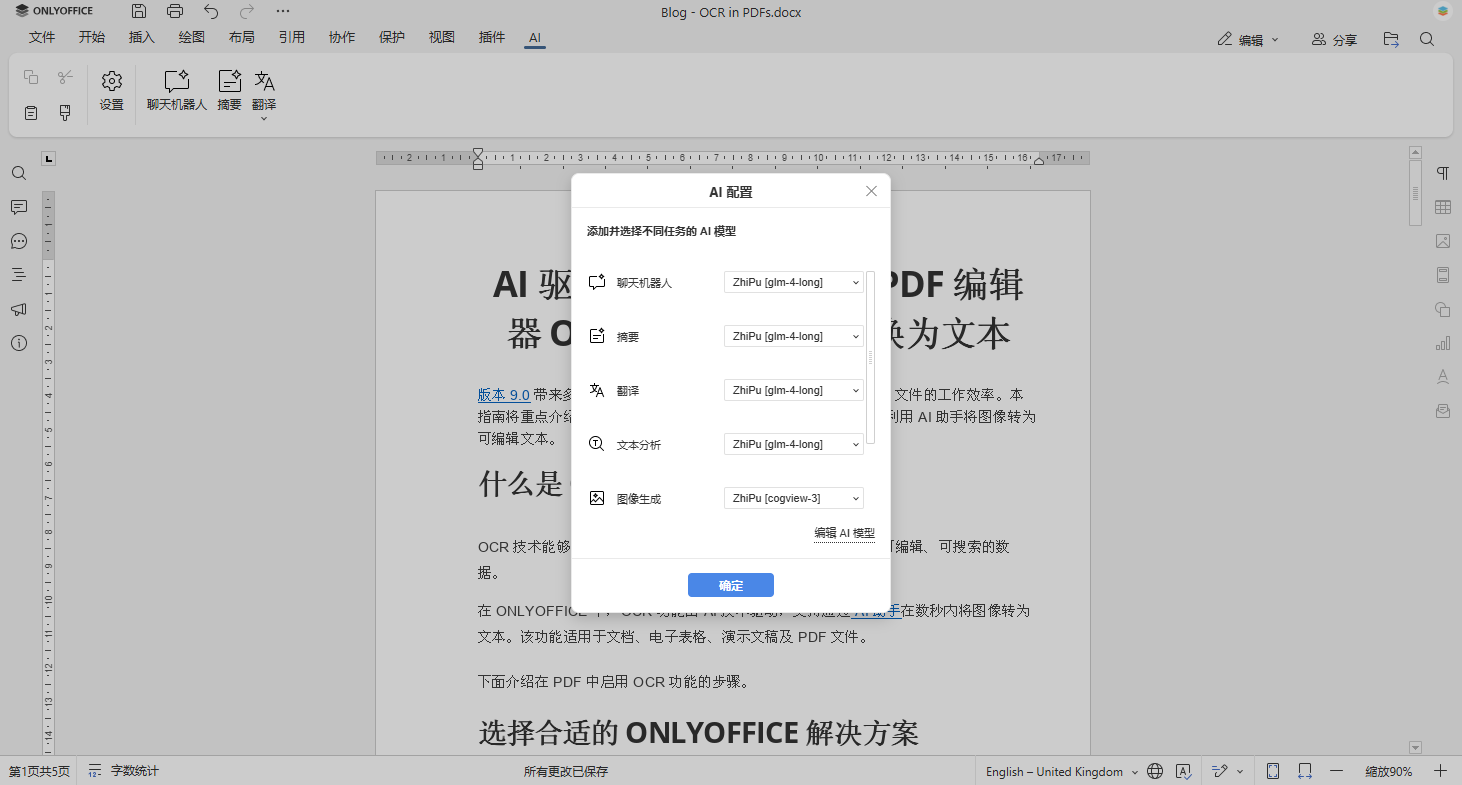Open the 摘要 model dropdown
This screenshot has width=1462, height=785.
(794, 336)
